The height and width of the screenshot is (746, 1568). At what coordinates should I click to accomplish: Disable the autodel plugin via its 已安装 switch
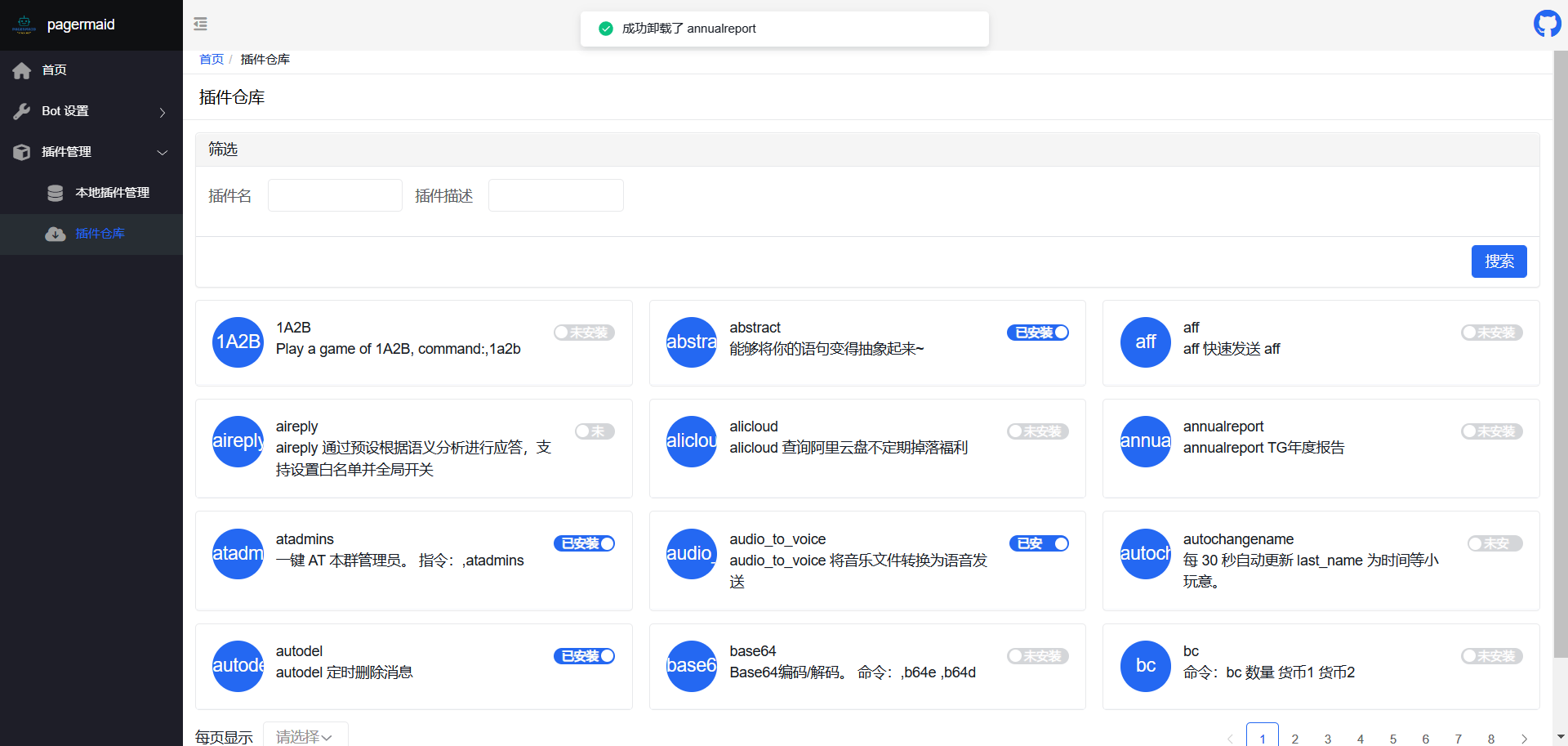(x=584, y=656)
